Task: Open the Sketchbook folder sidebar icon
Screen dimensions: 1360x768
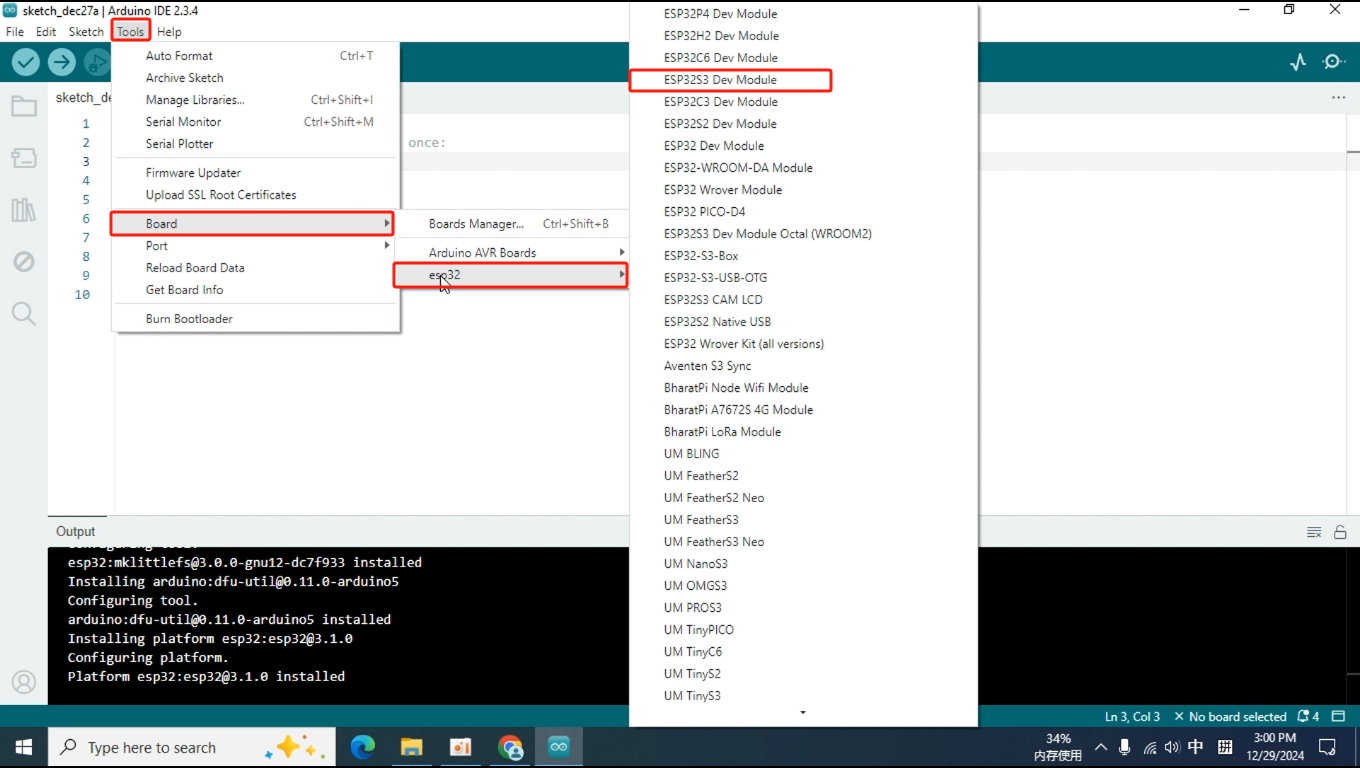Action: [x=24, y=106]
